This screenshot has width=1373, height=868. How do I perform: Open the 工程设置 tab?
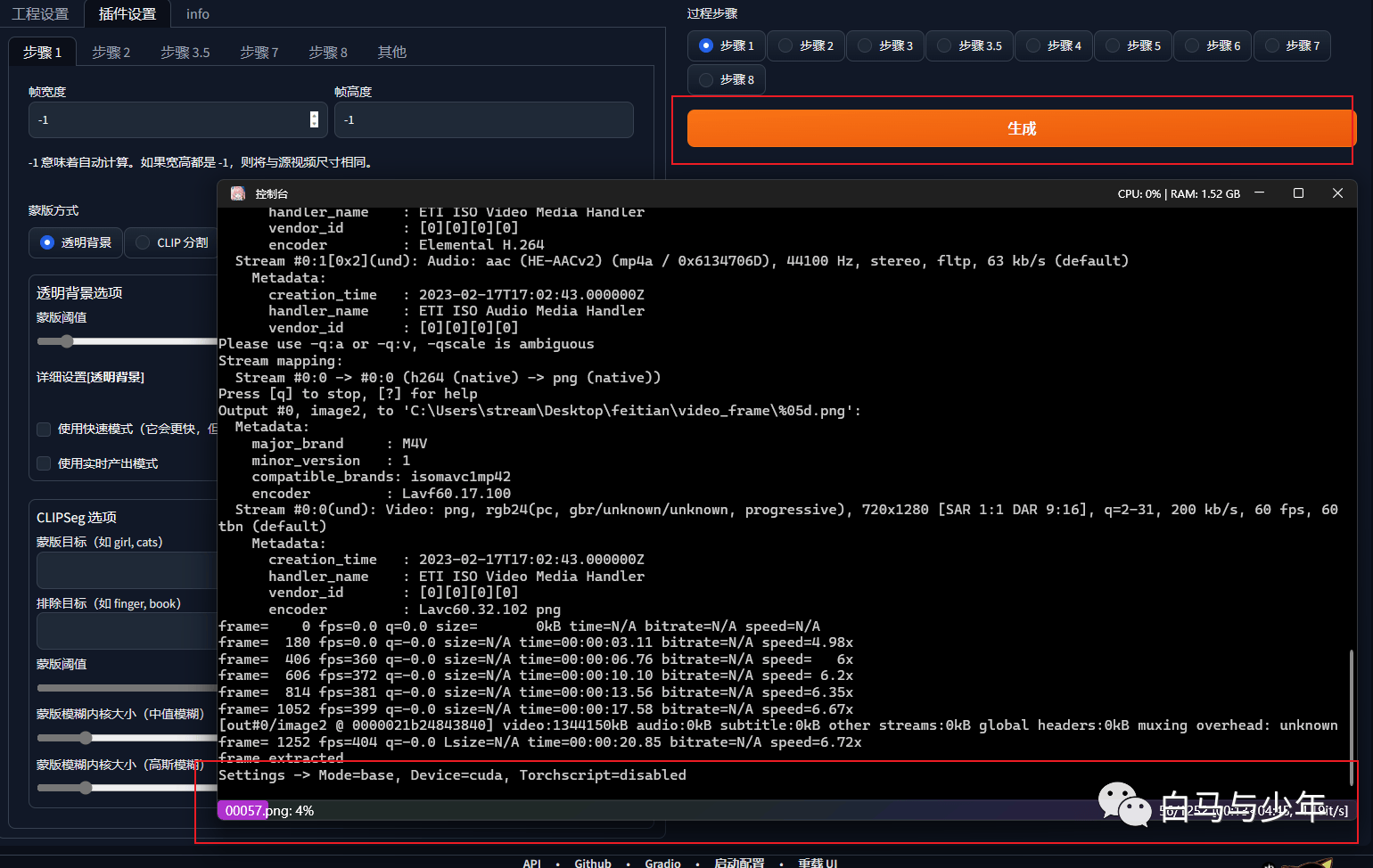click(x=40, y=14)
